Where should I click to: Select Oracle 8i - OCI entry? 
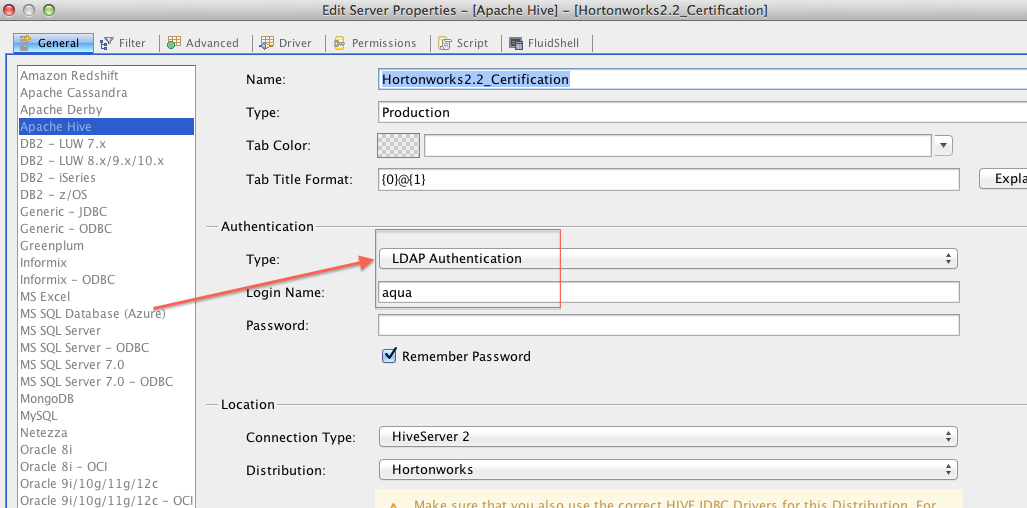[107, 467]
